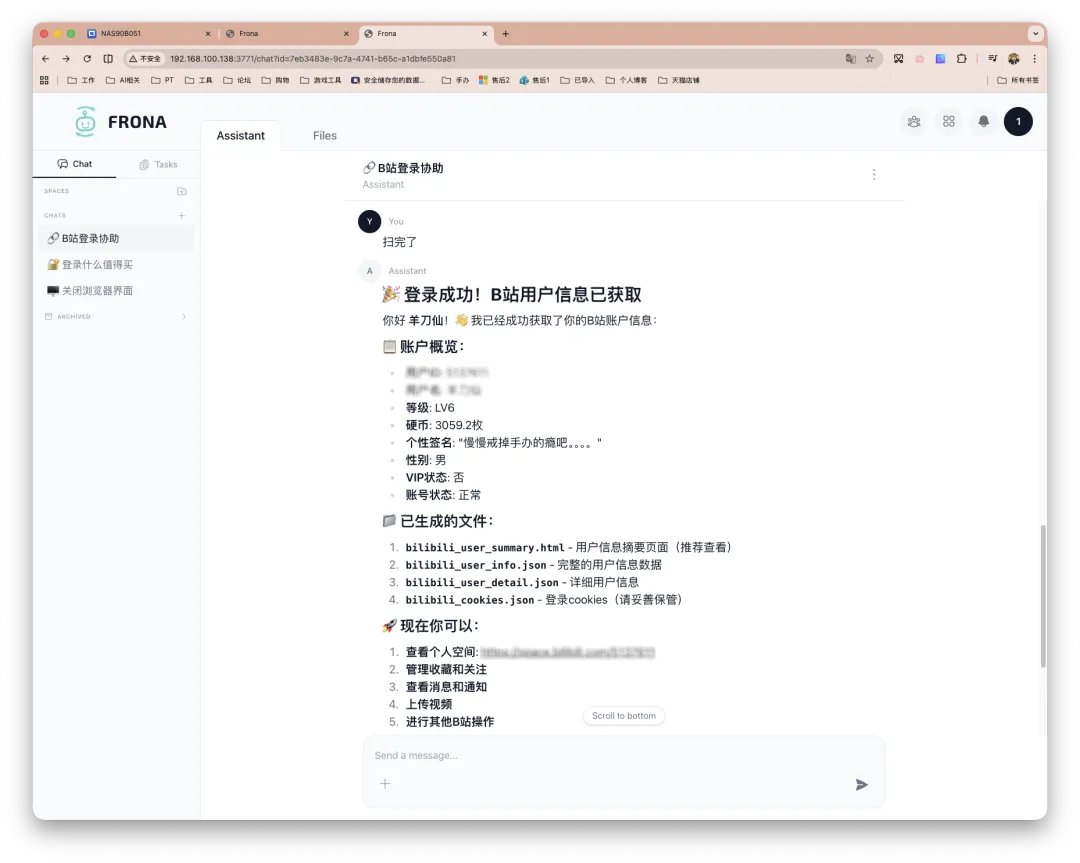Viewport: 1080px width, 863px height.
Task: Click the 登录成功！B站用户信息已获取 heading
Action: coord(512,295)
